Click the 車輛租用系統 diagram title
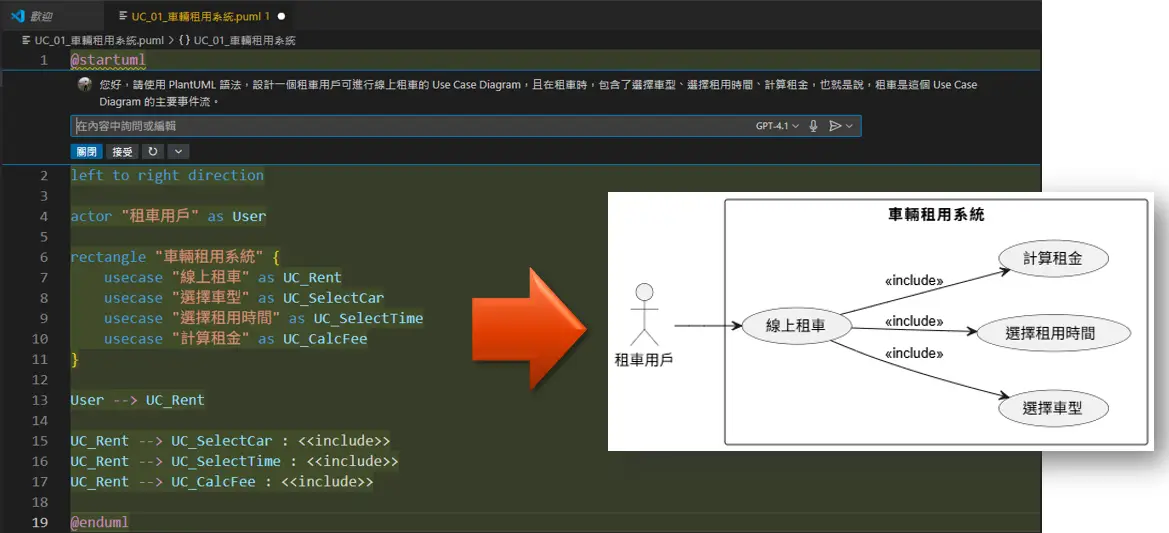This screenshot has height=533, width=1169. click(936, 215)
